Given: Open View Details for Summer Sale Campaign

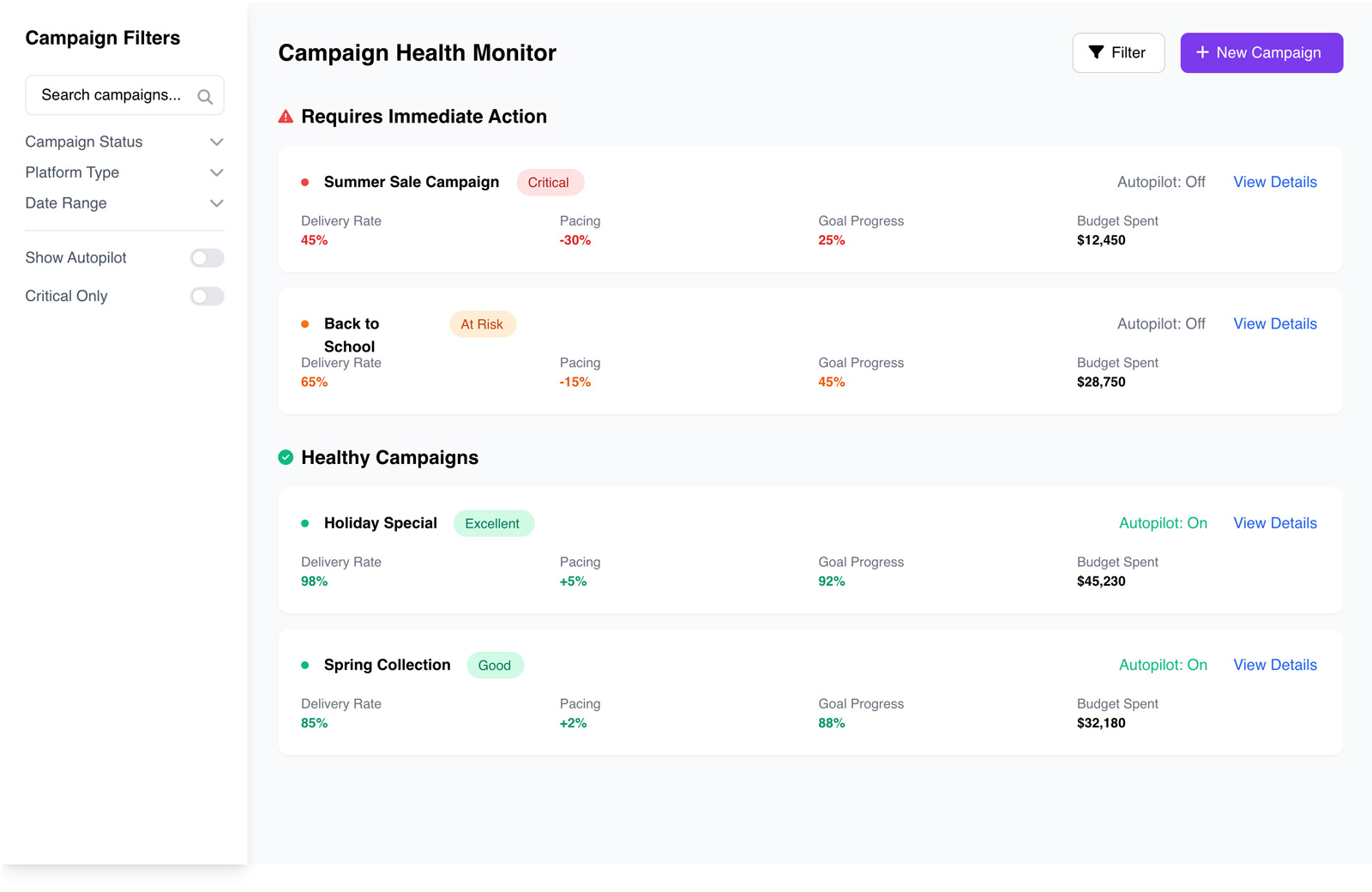Looking at the screenshot, I should point(1275,182).
